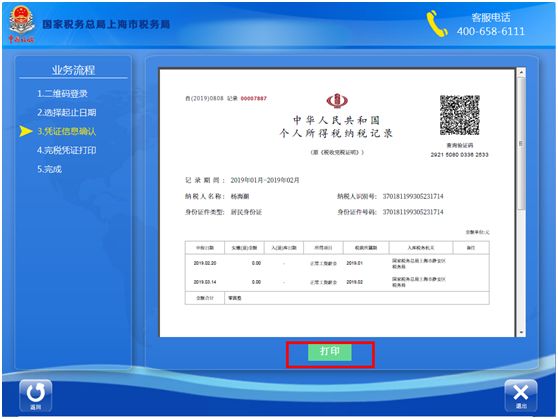This screenshot has width=558, height=419.
Task: Click the 个人所得税纳税记录 document title
Action: click(x=336, y=133)
